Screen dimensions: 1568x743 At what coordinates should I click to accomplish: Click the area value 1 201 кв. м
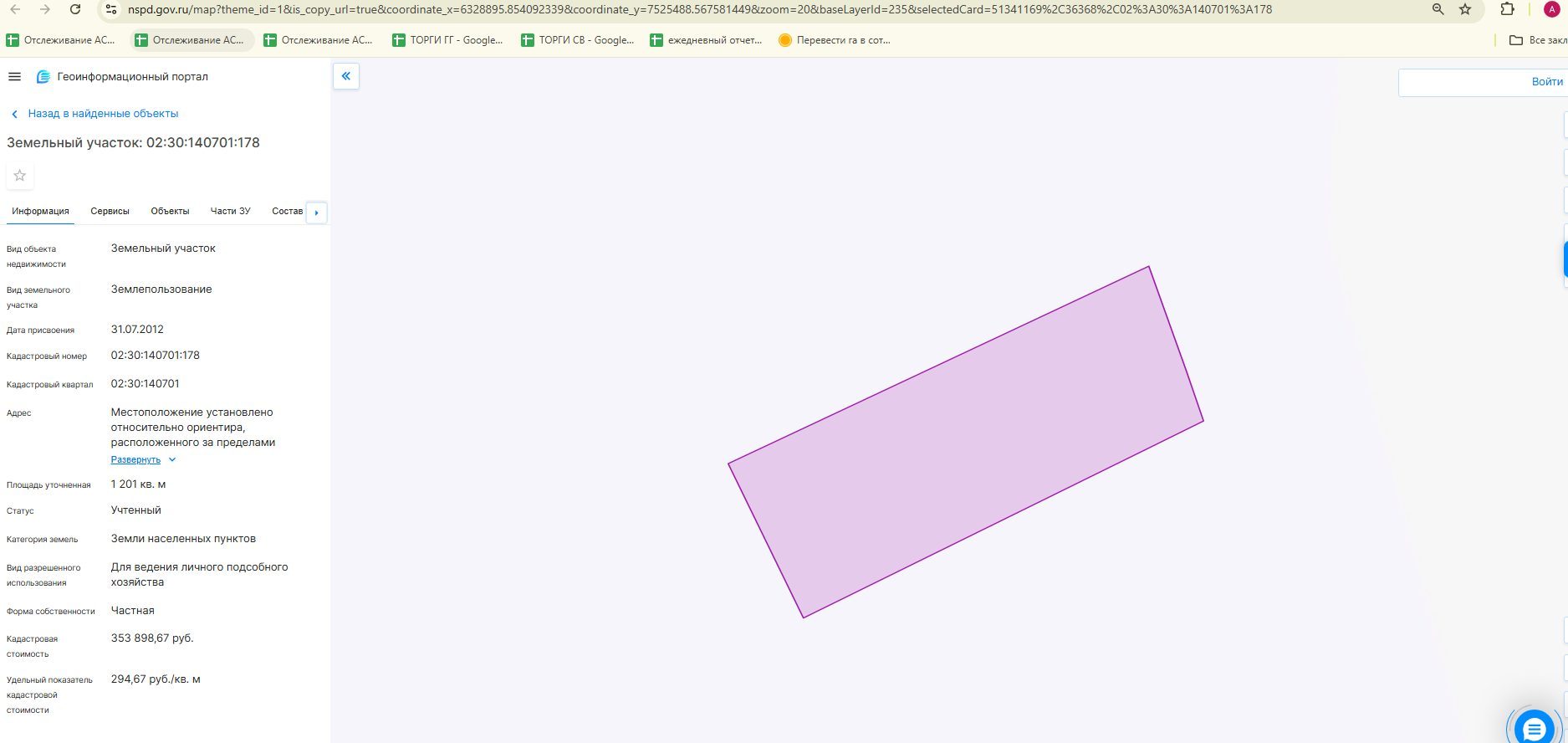click(139, 484)
